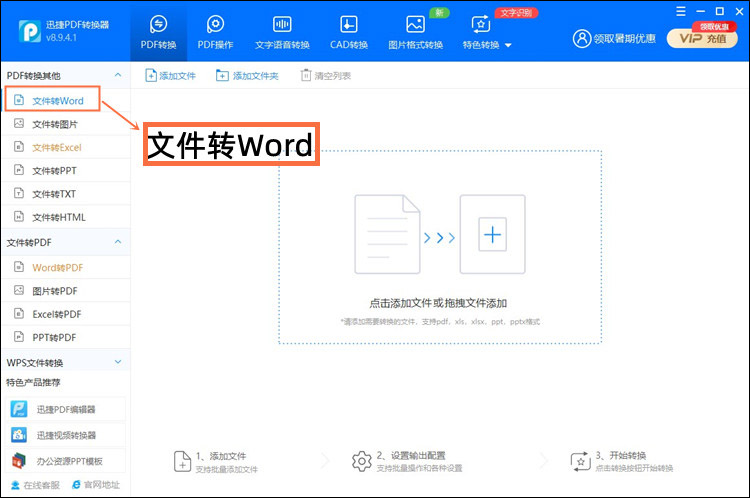
Task: Click the 办公资源PPT模板 app icon
Action: point(19,461)
